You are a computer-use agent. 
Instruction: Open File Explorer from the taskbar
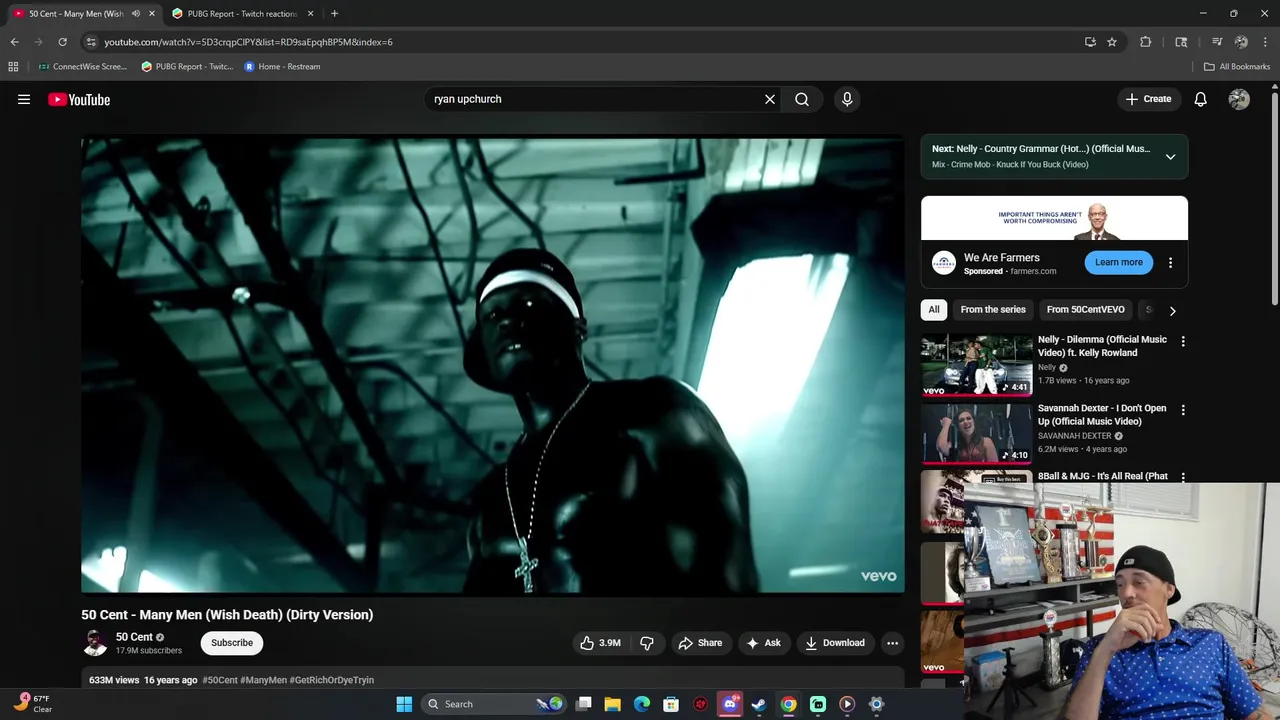point(613,704)
